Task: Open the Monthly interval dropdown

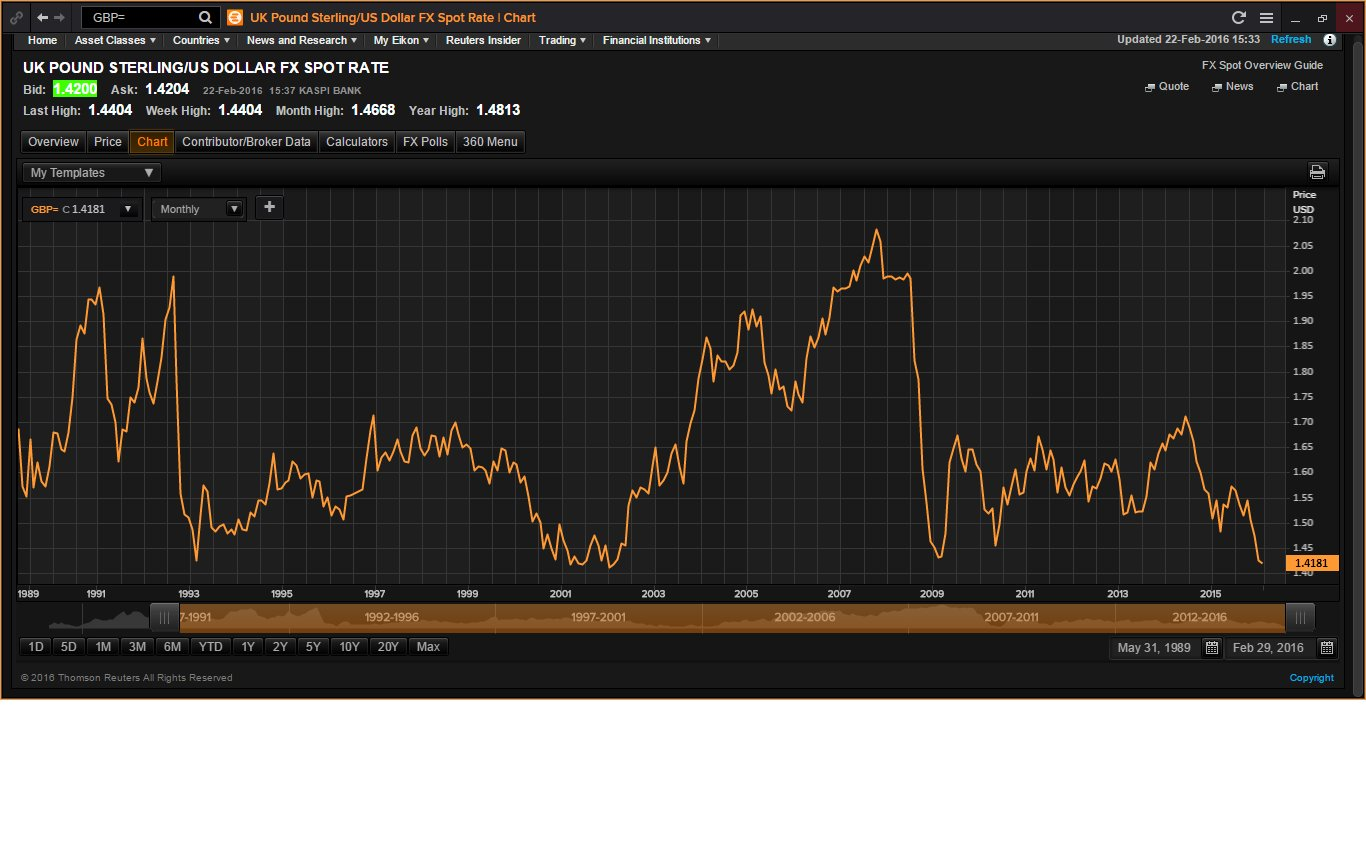Action: pyautogui.click(x=199, y=209)
